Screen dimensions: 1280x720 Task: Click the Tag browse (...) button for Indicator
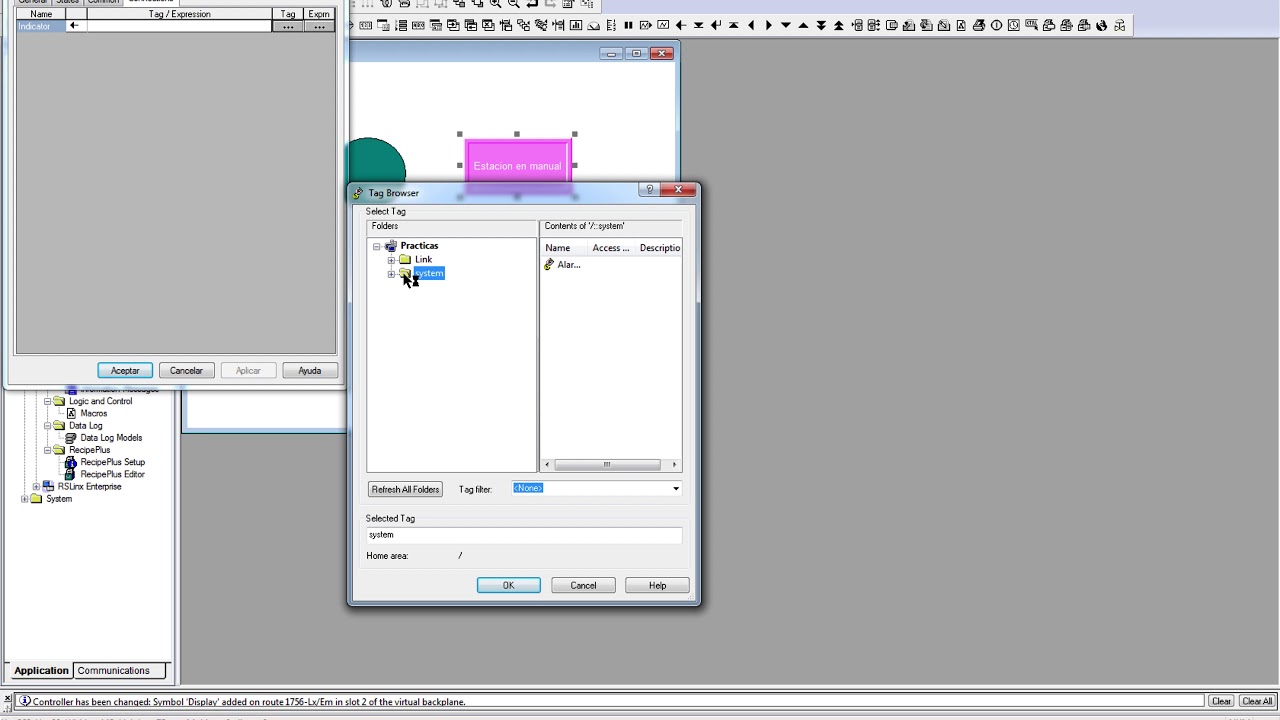pyautogui.click(x=288, y=26)
